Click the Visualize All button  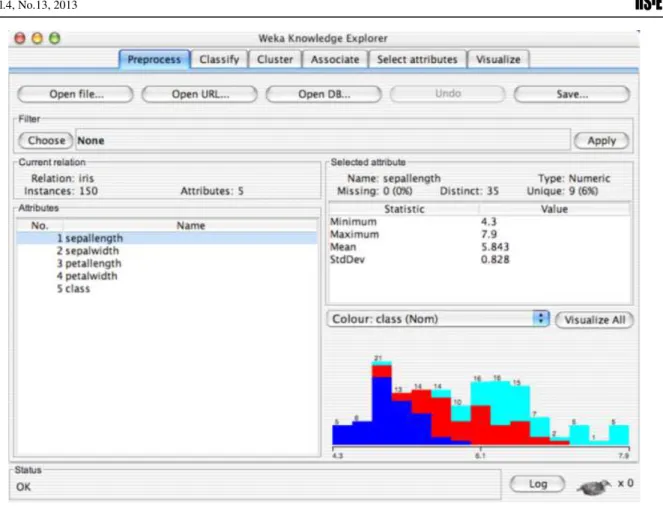pos(595,320)
